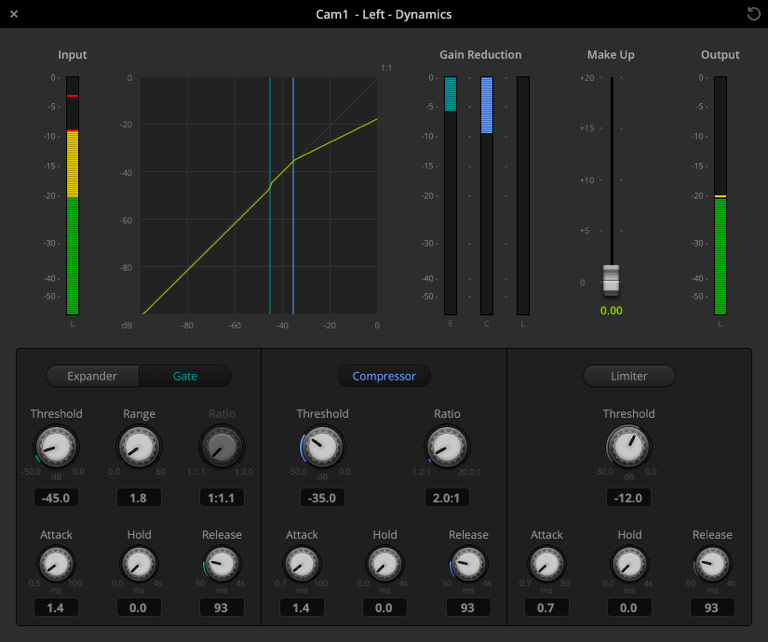Edit the Limiter Hold value 0.0
The image size is (768, 642).
coord(629,608)
